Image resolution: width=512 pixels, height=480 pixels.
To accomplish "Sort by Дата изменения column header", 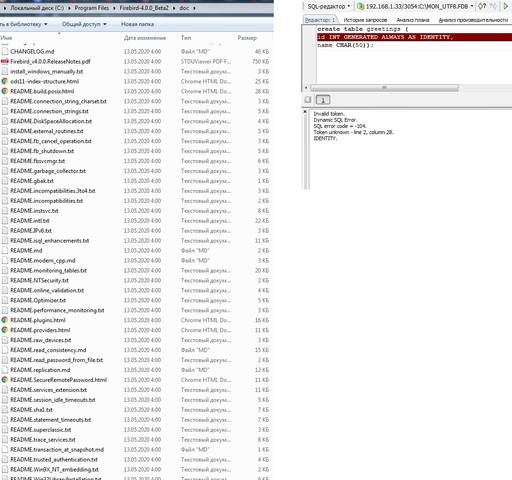I will (x=145, y=38).
